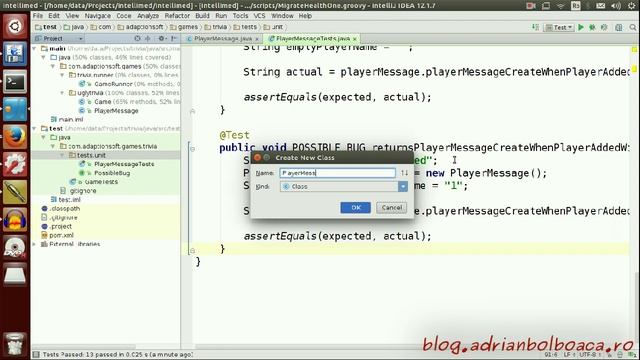Close the PlayerMessageTests.java tab
The width and height of the screenshot is (640, 360).
coord(355,39)
